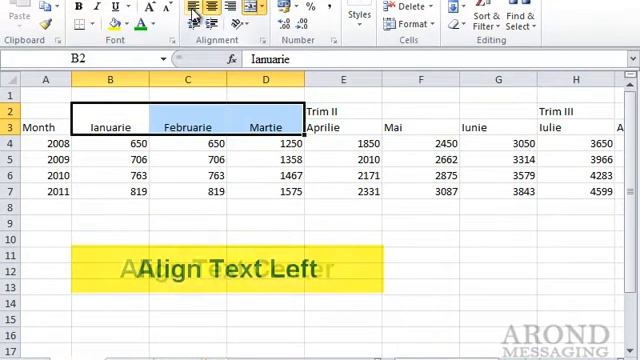The height and width of the screenshot is (360, 640).
Task: Open the Font dialog launcher
Action: [172, 40]
